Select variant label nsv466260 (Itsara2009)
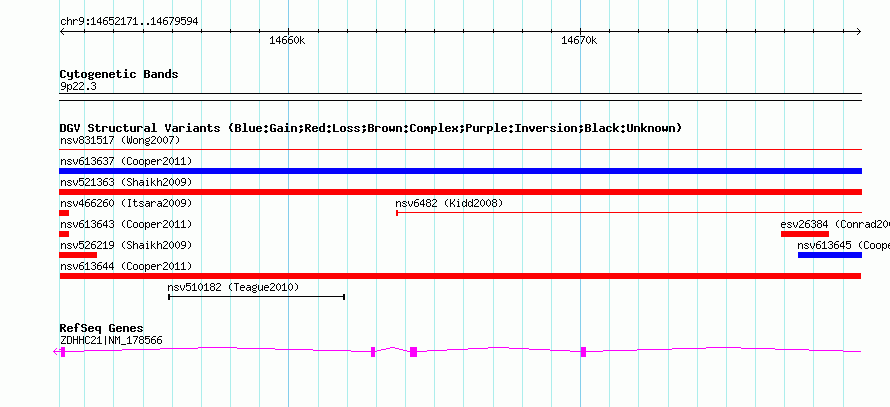The image size is (890, 407). [126, 203]
